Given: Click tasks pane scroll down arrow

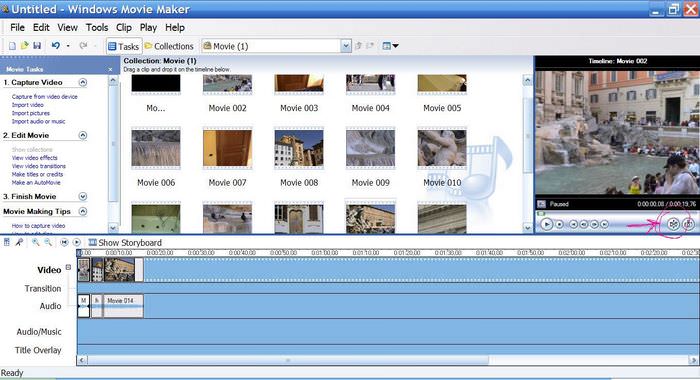Looking at the screenshot, I should click(x=113, y=227).
